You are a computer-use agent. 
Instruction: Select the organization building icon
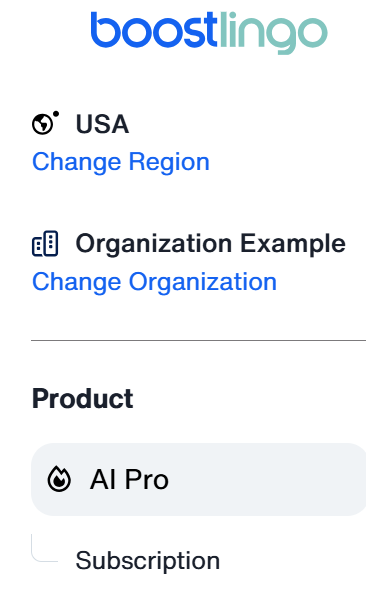45,244
